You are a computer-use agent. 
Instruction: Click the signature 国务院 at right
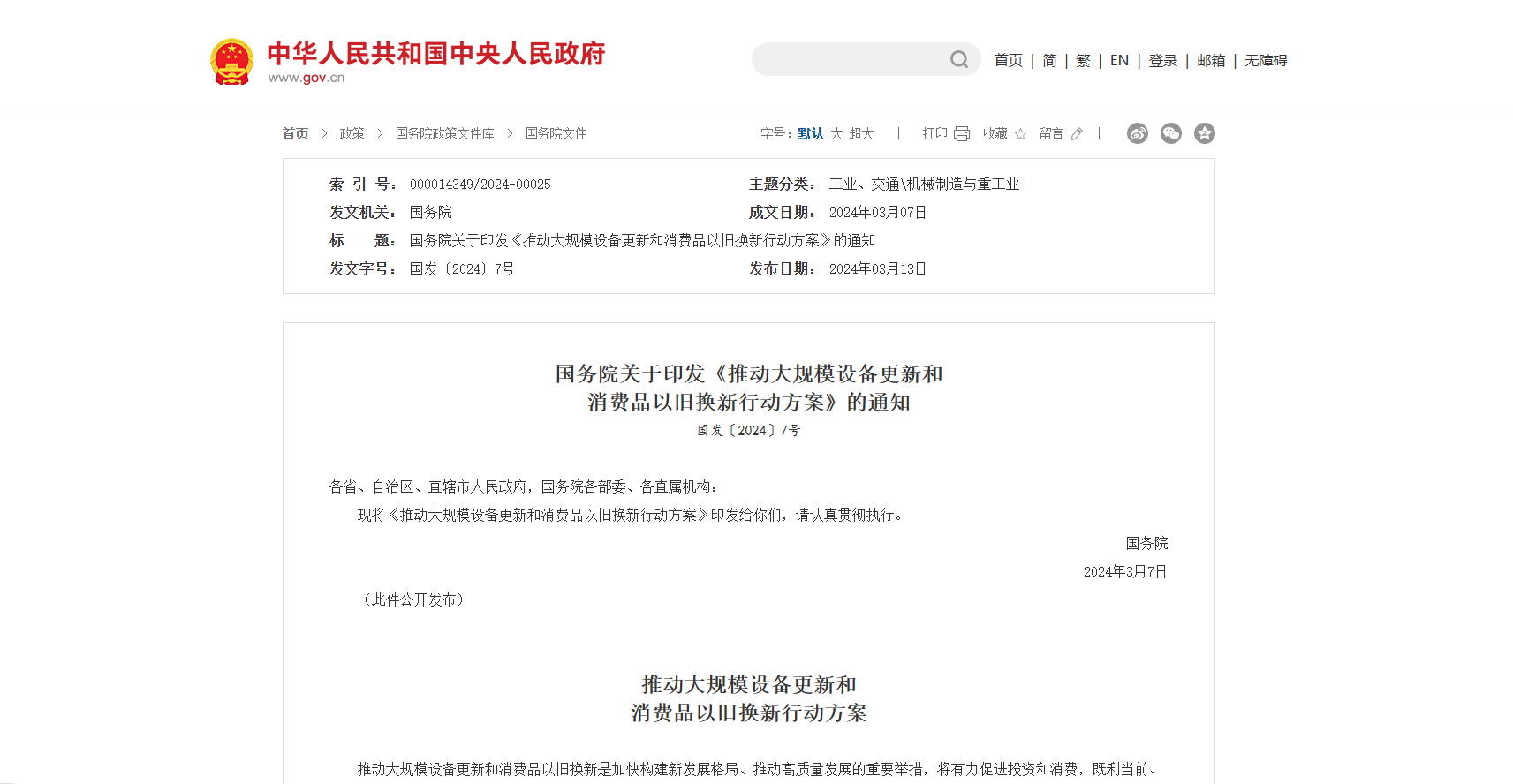pyautogui.click(x=1146, y=543)
